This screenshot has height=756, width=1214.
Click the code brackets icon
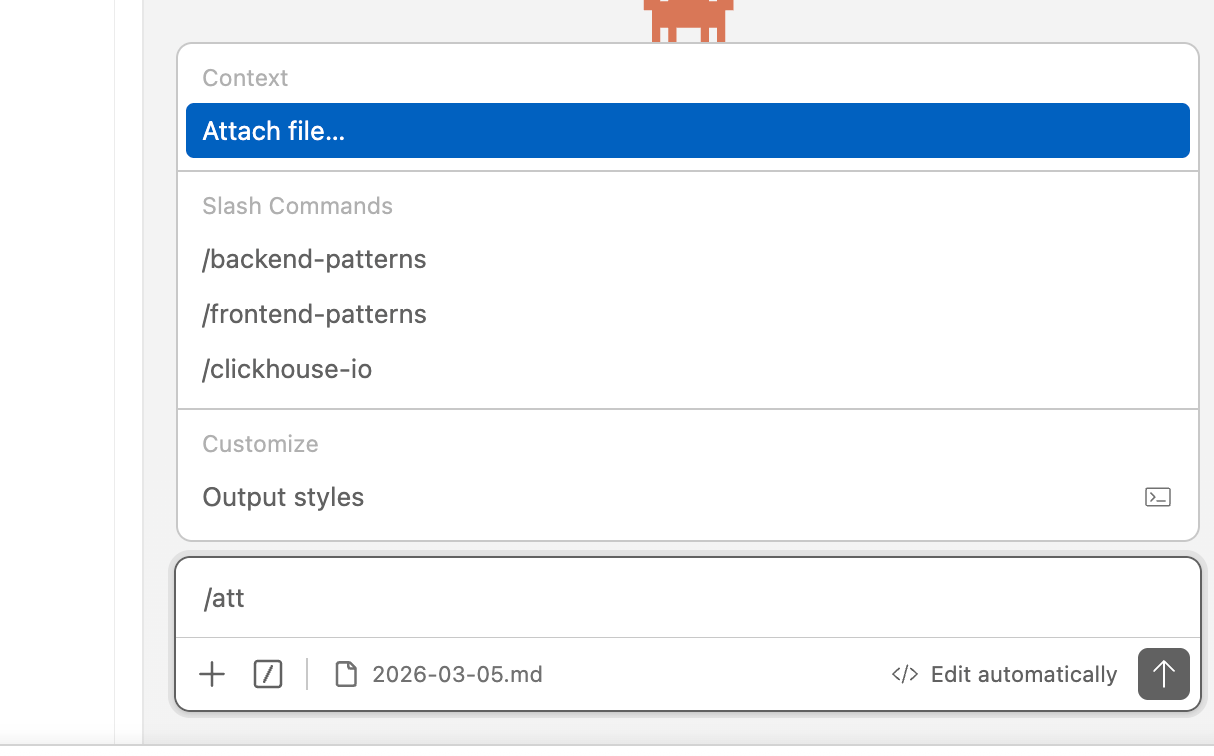[x=905, y=675]
